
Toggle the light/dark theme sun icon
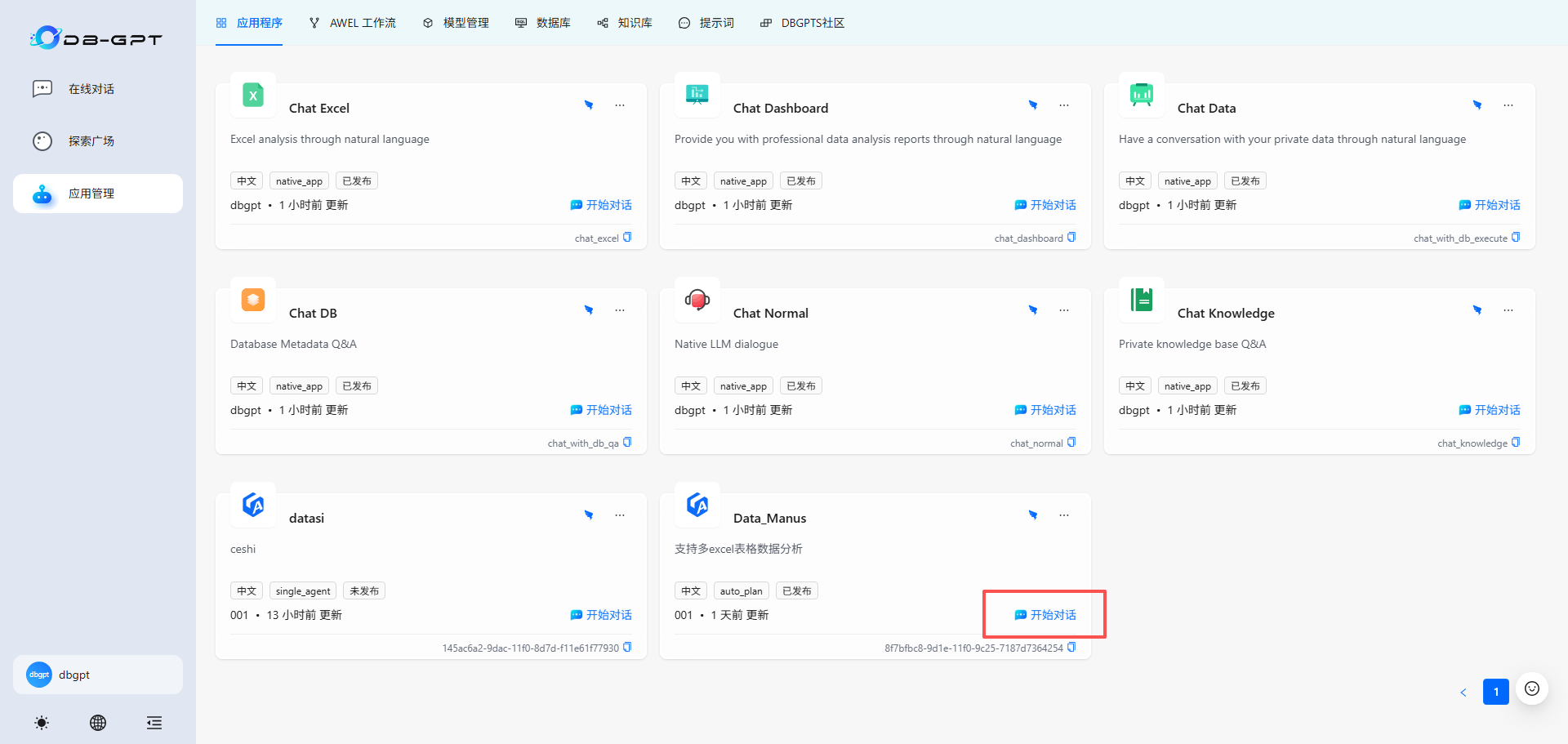click(42, 723)
